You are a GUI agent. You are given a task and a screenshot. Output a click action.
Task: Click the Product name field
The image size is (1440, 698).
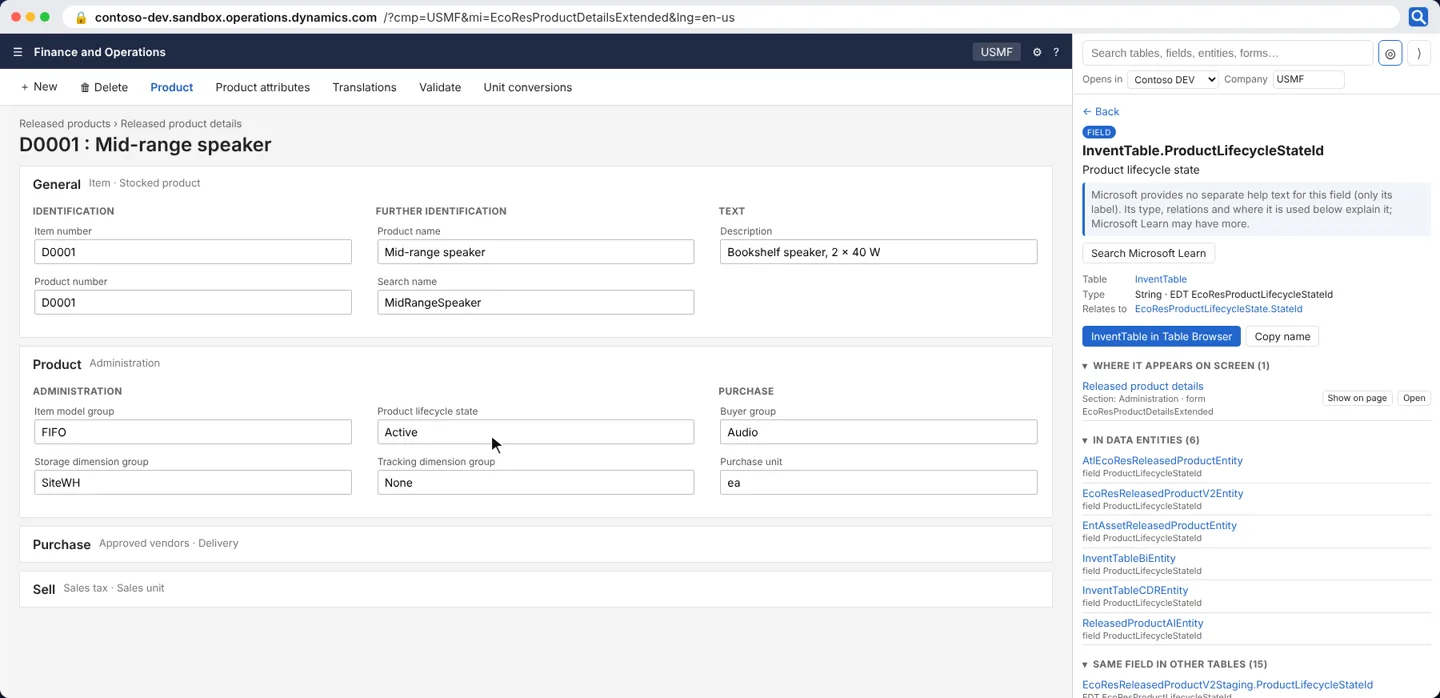[535, 252]
